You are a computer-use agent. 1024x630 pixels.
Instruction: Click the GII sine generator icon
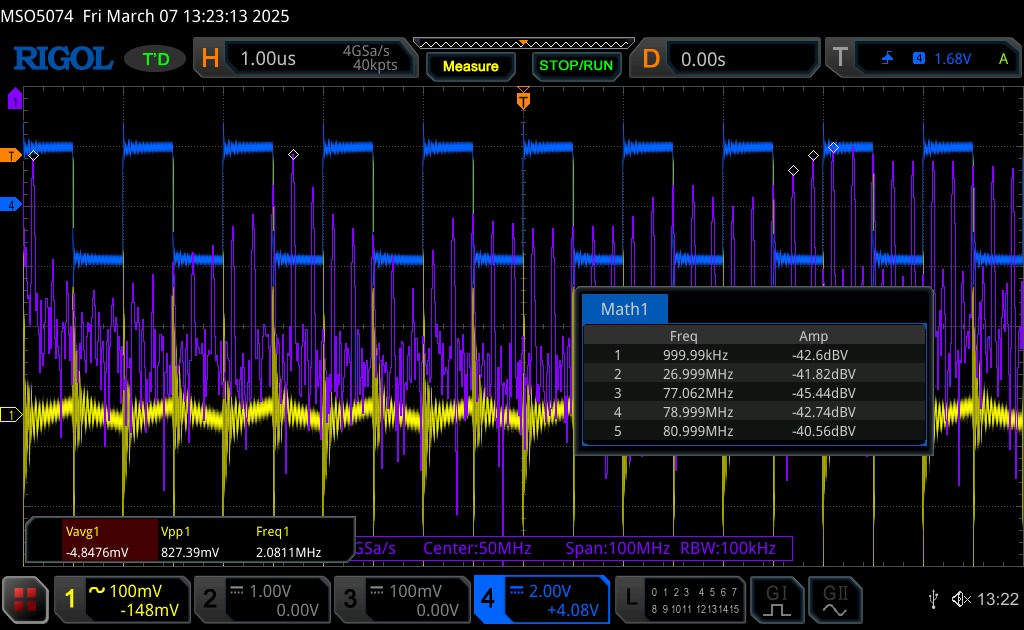835,599
